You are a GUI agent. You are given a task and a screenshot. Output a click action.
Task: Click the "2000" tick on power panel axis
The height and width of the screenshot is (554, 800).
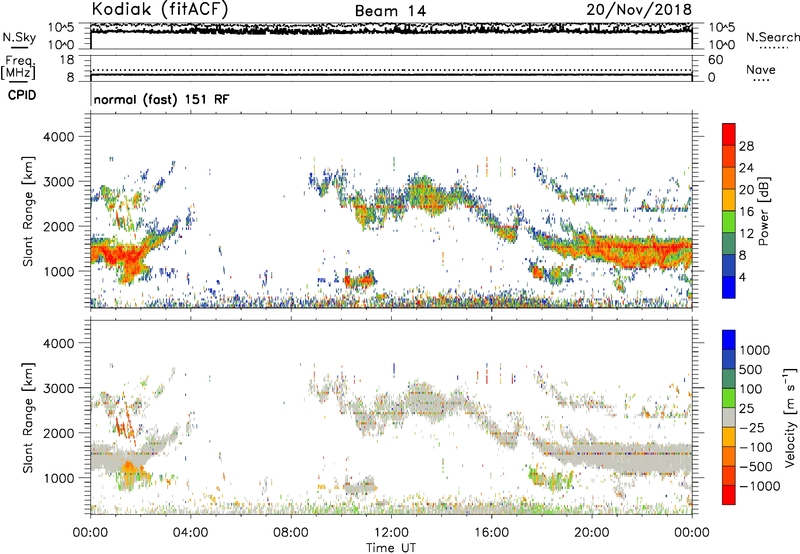pyautogui.click(x=58, y=226)
